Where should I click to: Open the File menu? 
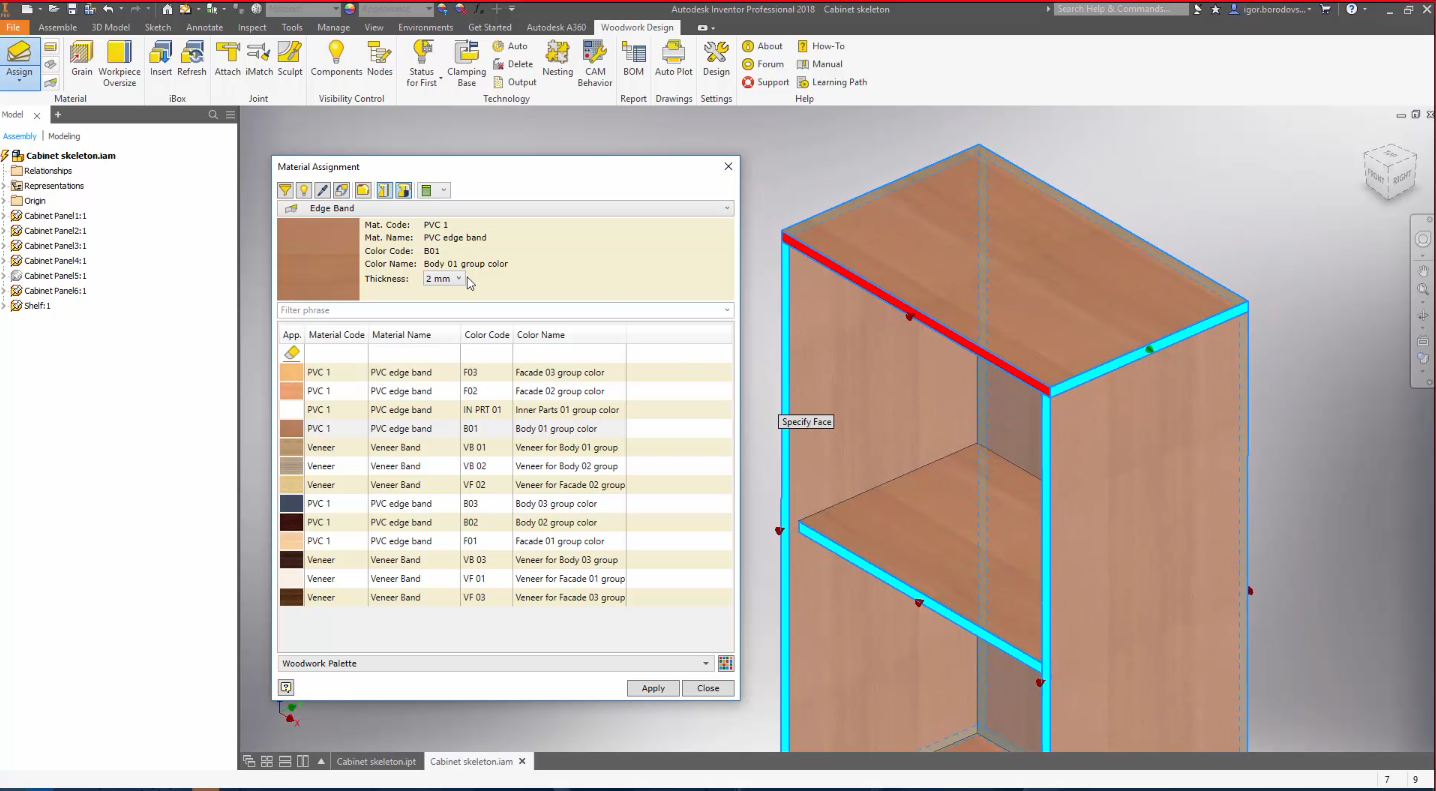[x=13, y=28]
